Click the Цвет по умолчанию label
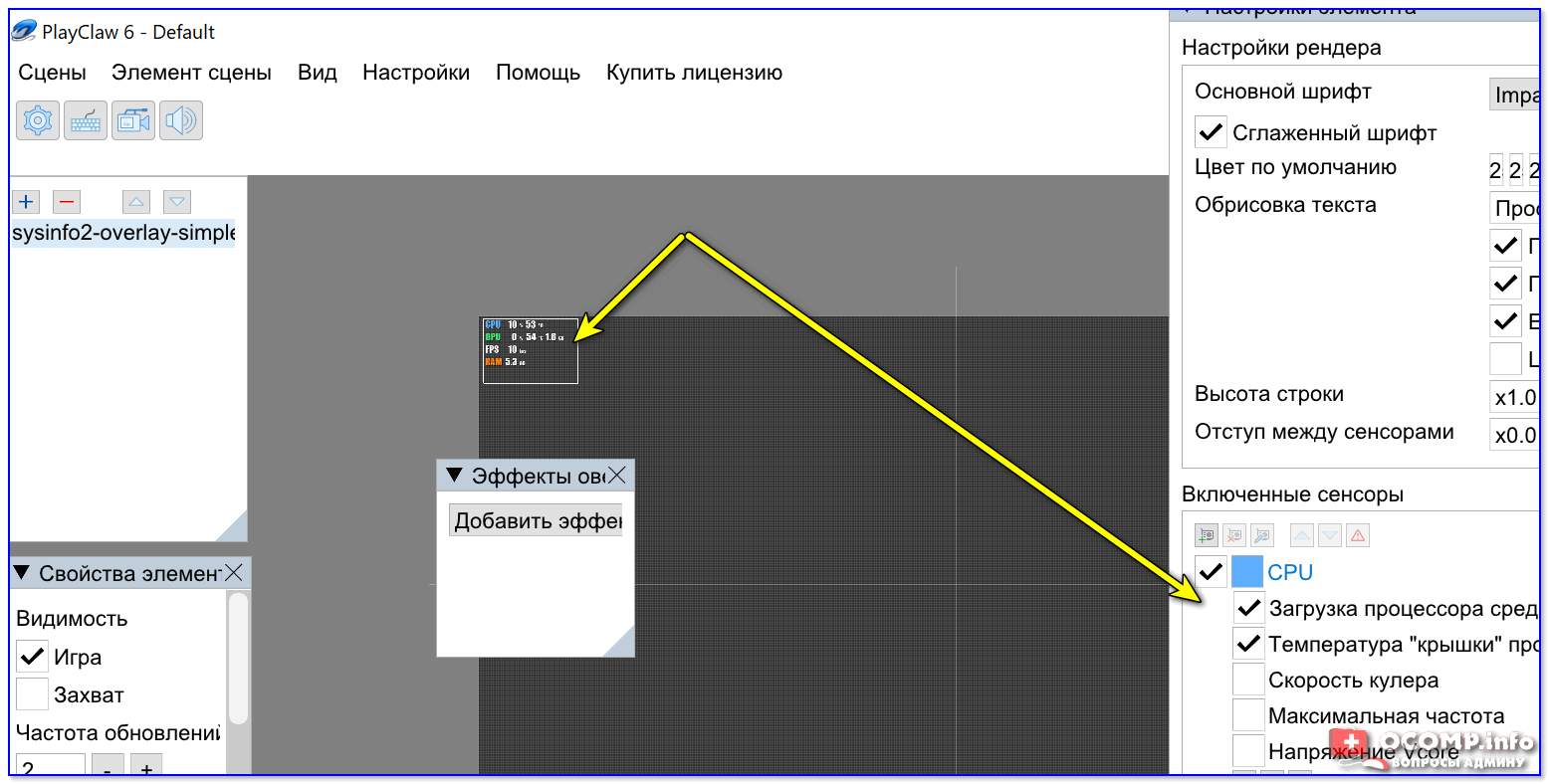This screenshot has width=1549, height=784. pyautogui.click(x=1295, y=167)
